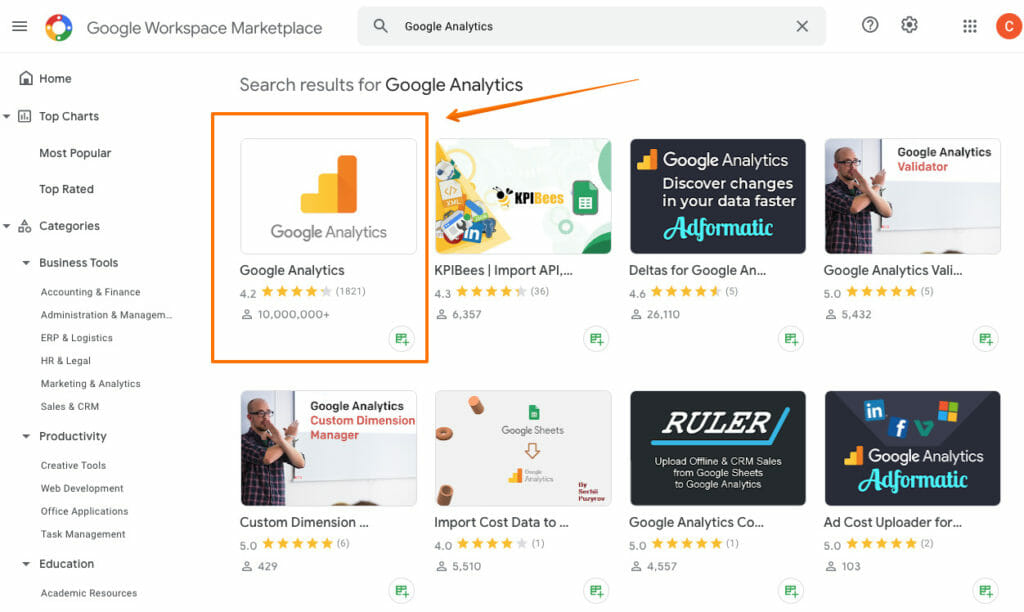
Task: Collapse the Education category
Action: click(x=25, y=564)
